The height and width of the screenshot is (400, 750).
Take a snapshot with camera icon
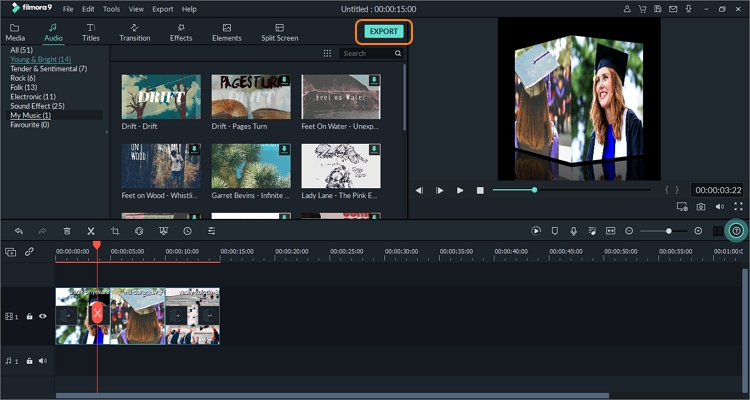point(701,206)
